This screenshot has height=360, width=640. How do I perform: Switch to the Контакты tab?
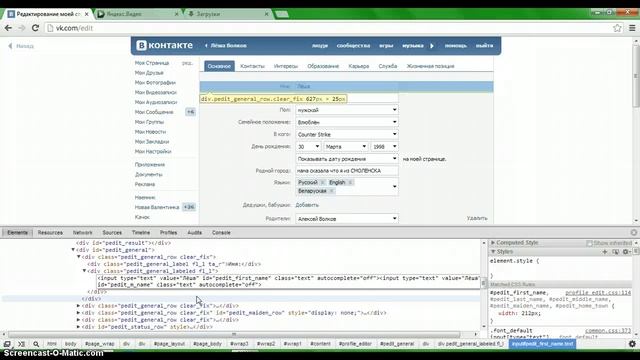click(x=252, y=66)
